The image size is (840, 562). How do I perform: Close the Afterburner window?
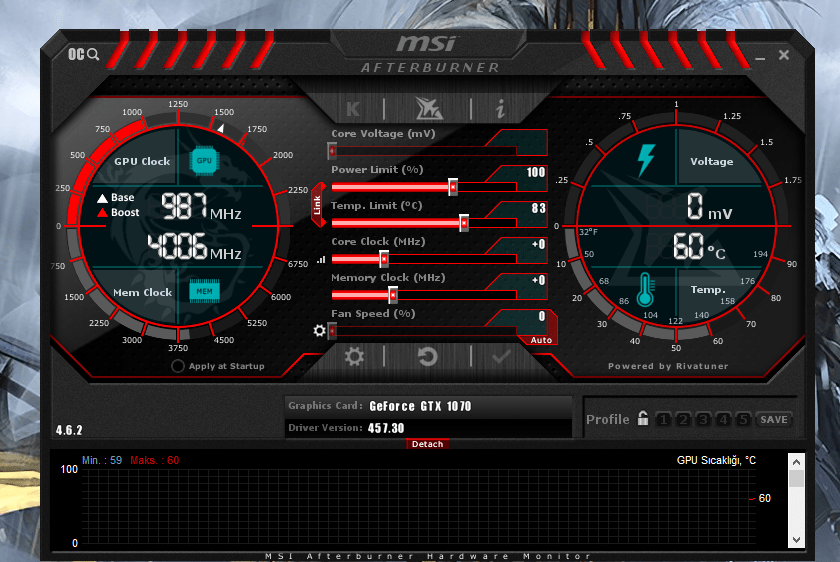click(x=784, y=55)
